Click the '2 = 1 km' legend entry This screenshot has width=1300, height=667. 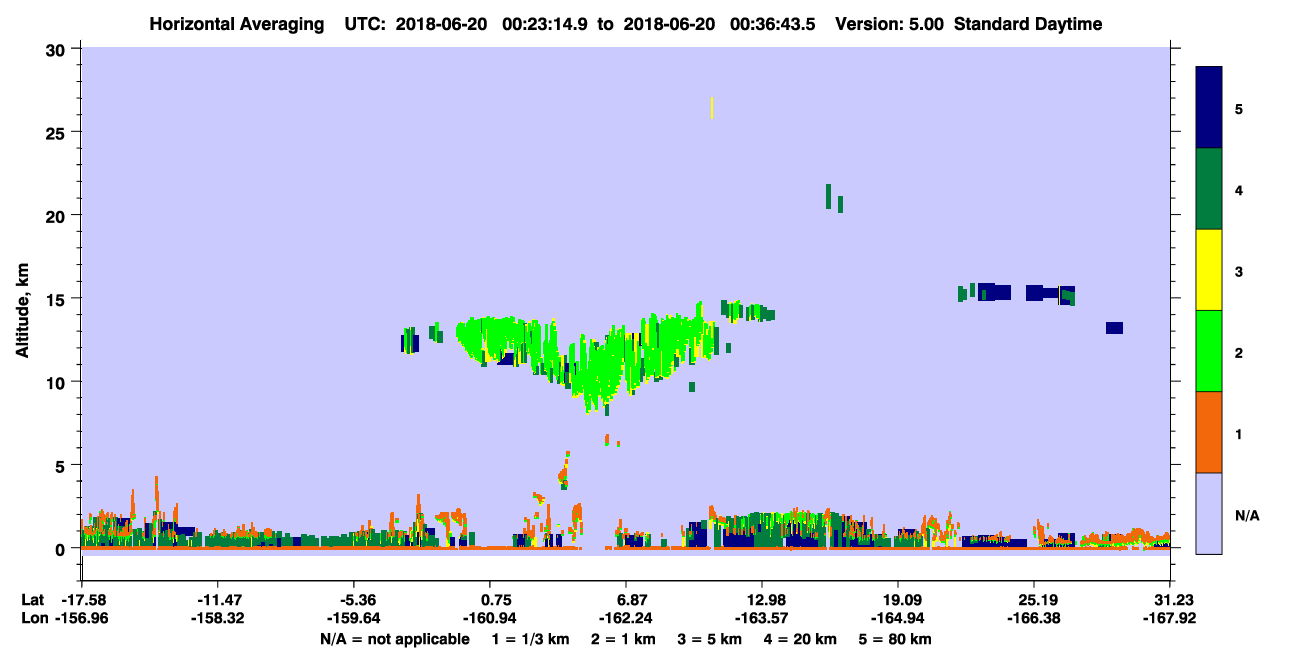pos(625,639)
